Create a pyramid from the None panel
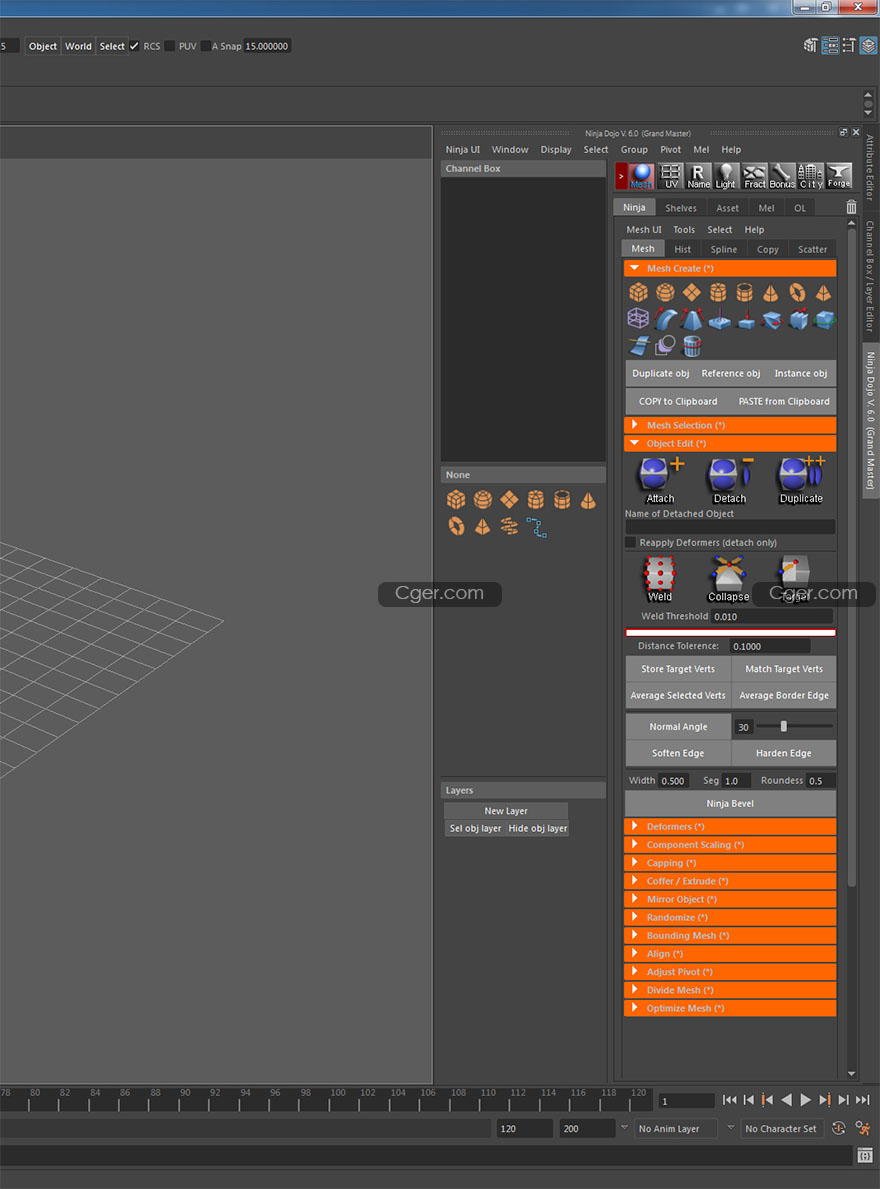Image resolution: width=880 pixels, height=1189 pixels. (482, 526)
